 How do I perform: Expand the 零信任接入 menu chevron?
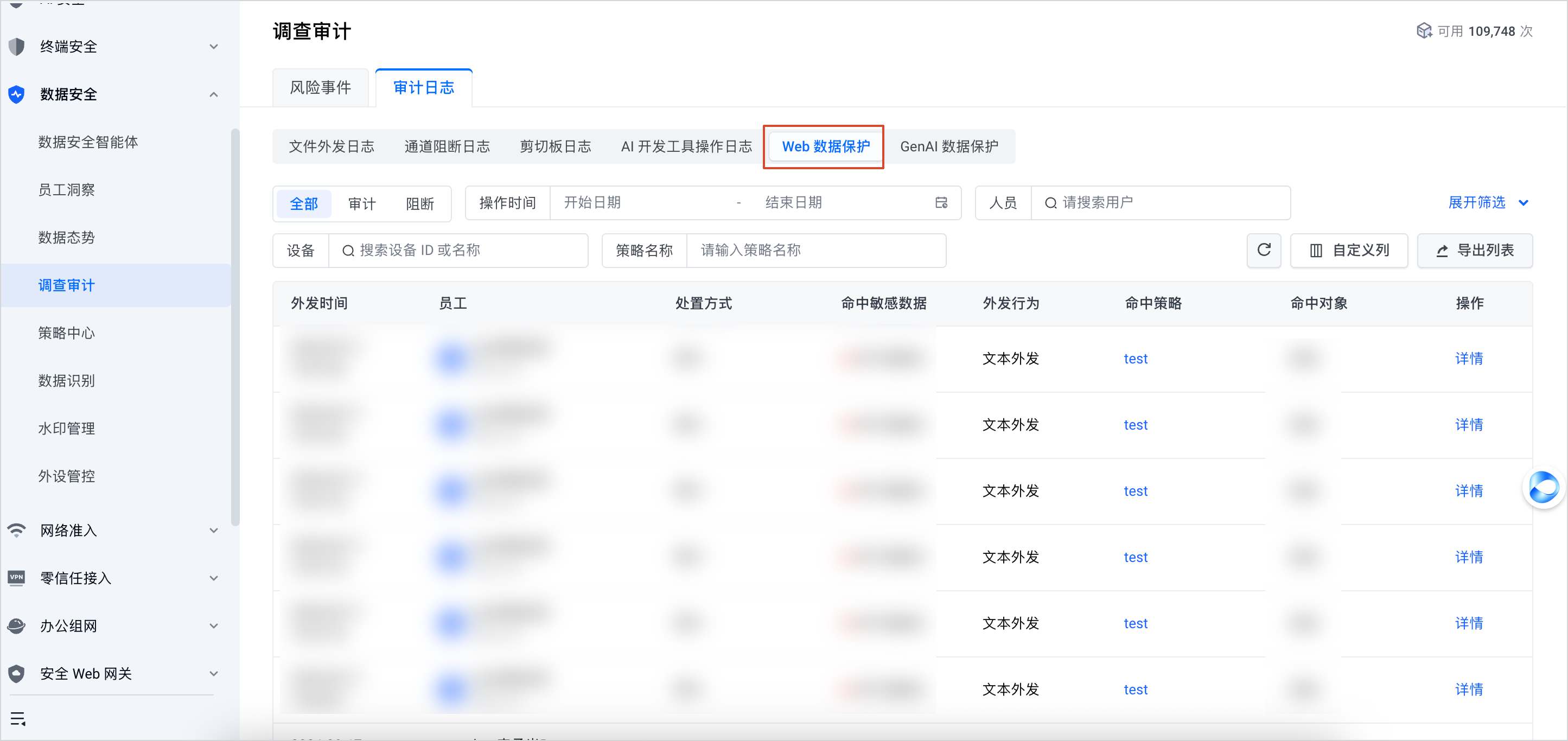pyautogui.click(x=214, y=577)
